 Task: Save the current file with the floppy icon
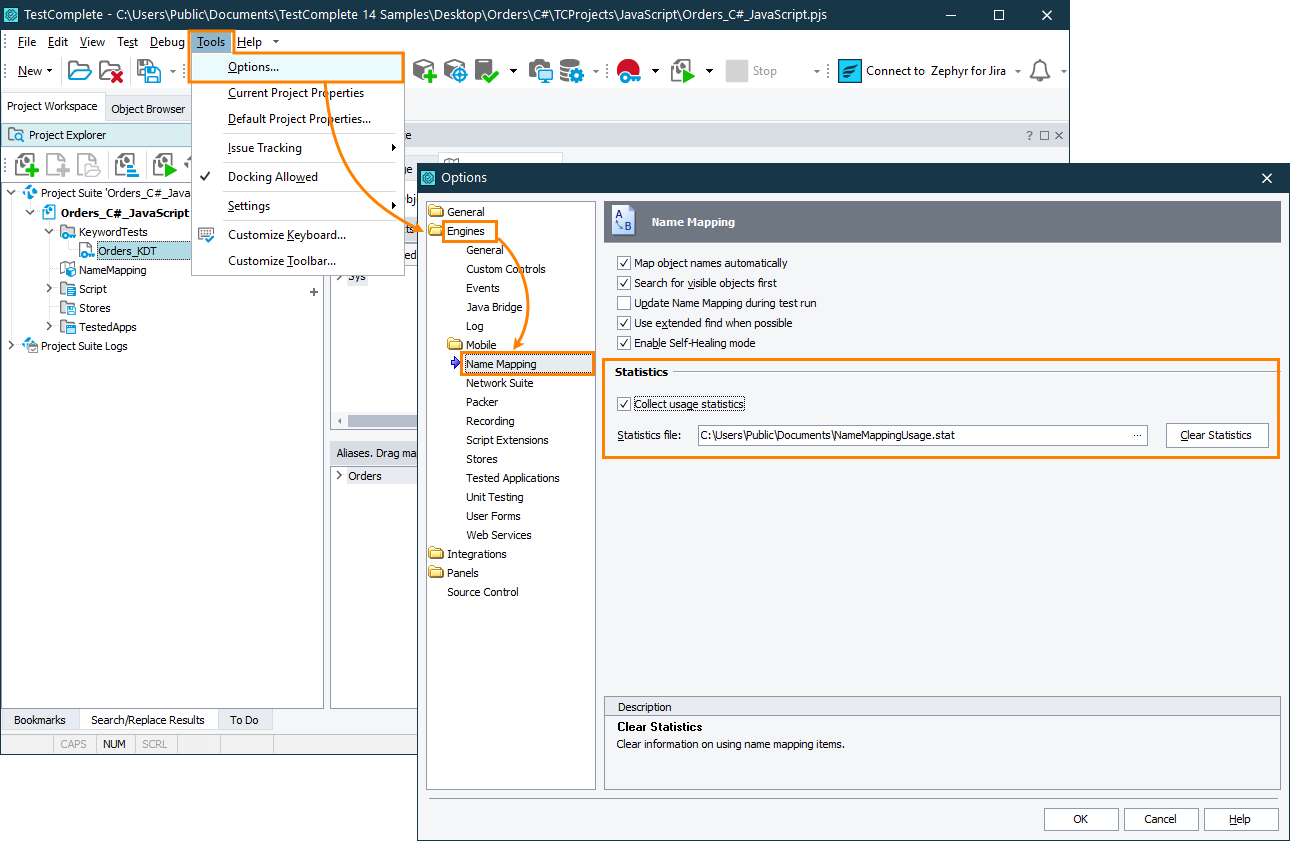click(x=150, y=70)
